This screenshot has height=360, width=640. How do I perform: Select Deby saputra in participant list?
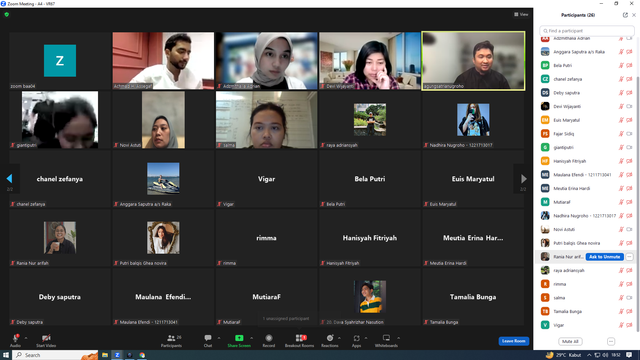tap(585, 93)
